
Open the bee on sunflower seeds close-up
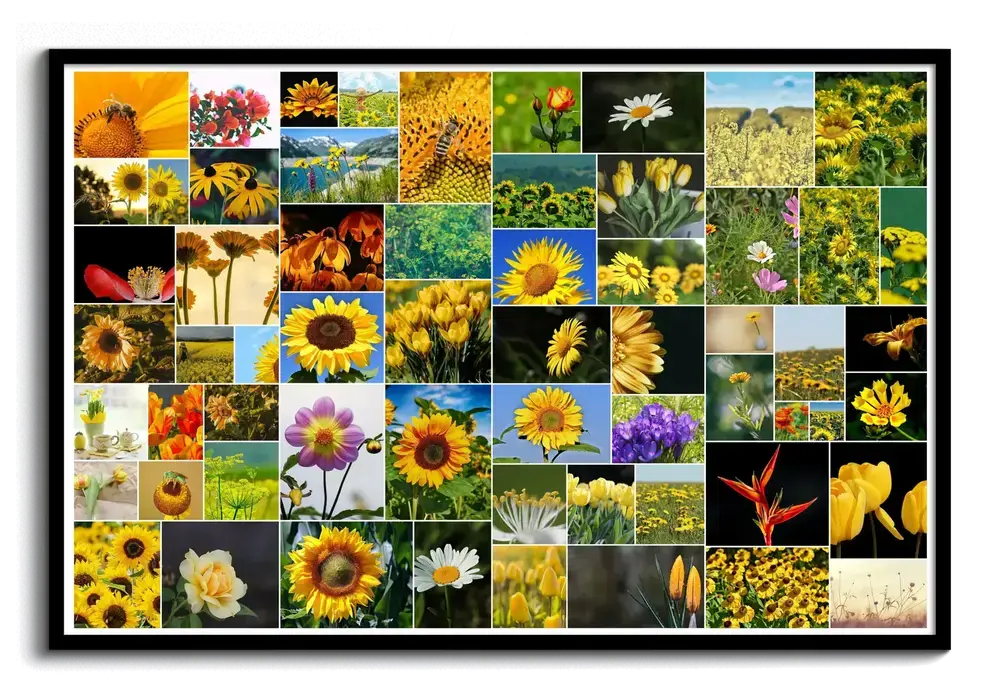(445, 137)
